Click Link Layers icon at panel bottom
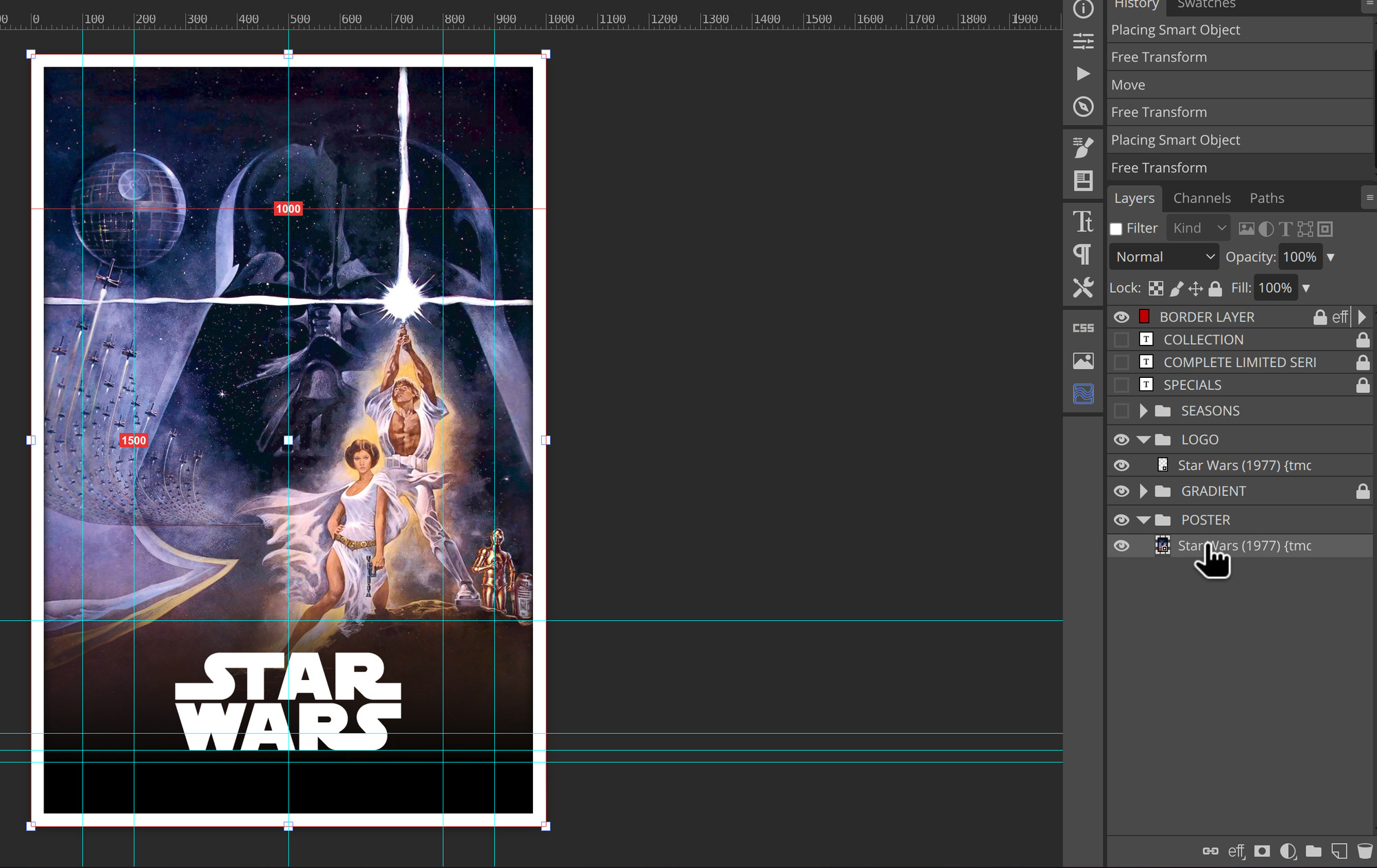This screenshot has height=868, width=1377. coord(1210,851)
